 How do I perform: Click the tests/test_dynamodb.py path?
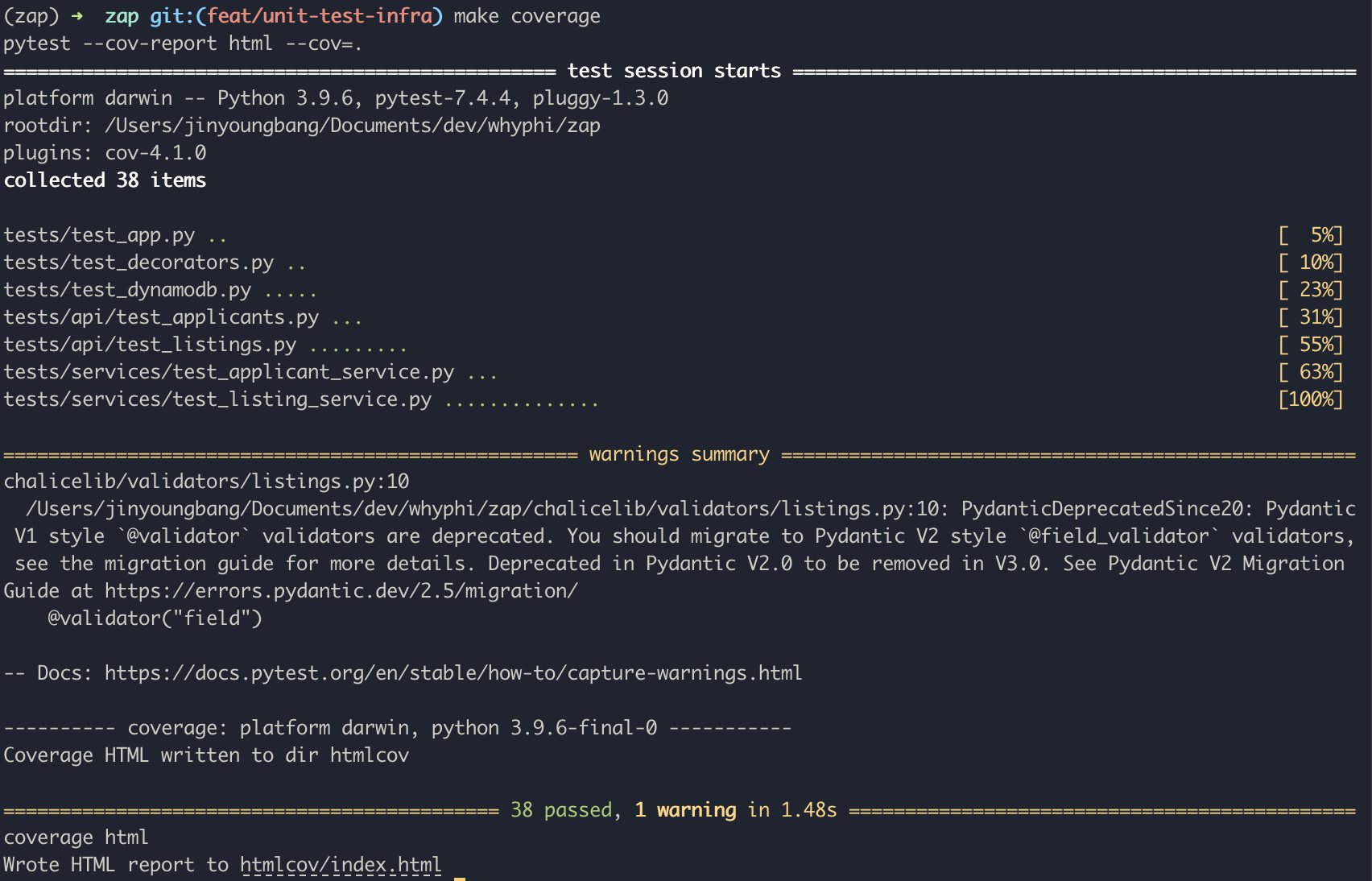(x=127, y=290)
